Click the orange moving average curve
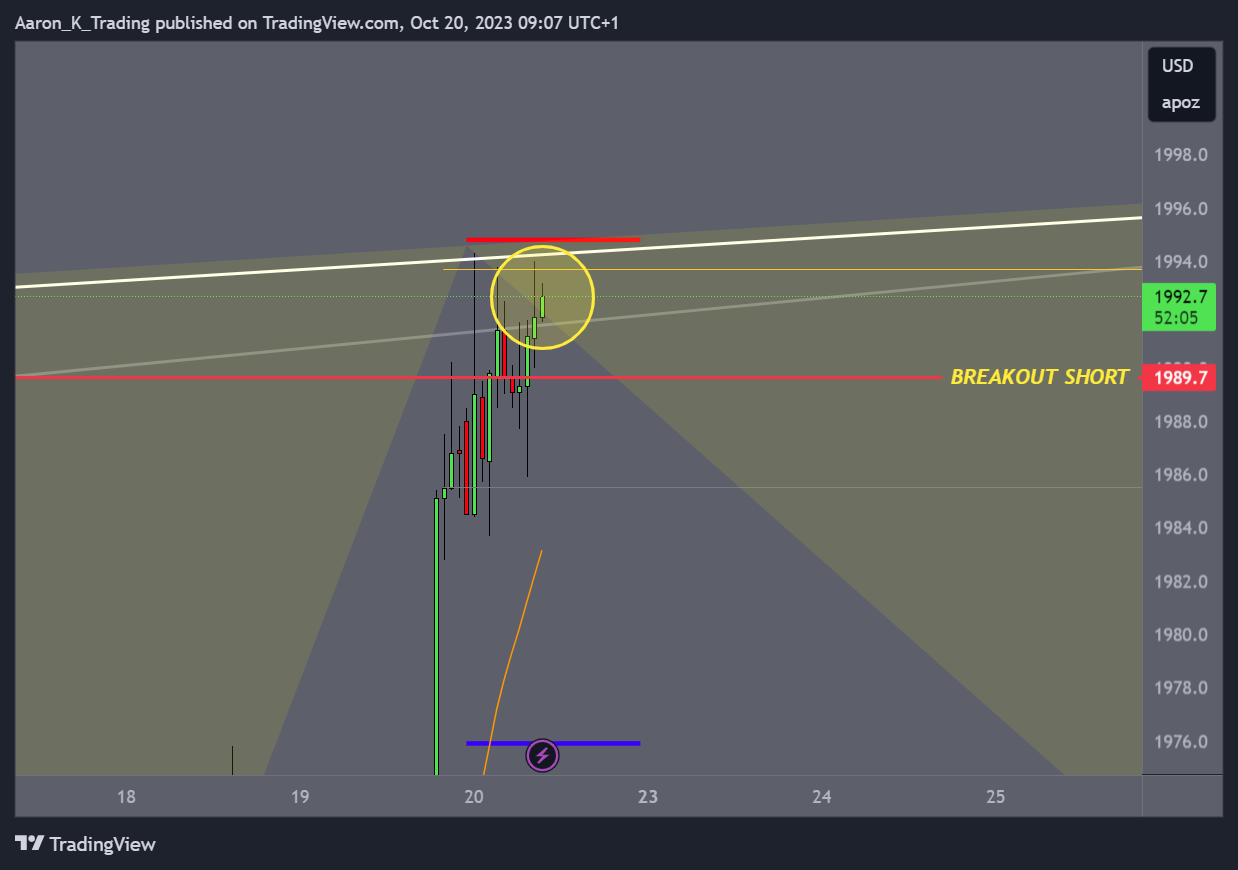The height and width of the screenshot is (870, 1238). tap(511, 663)
